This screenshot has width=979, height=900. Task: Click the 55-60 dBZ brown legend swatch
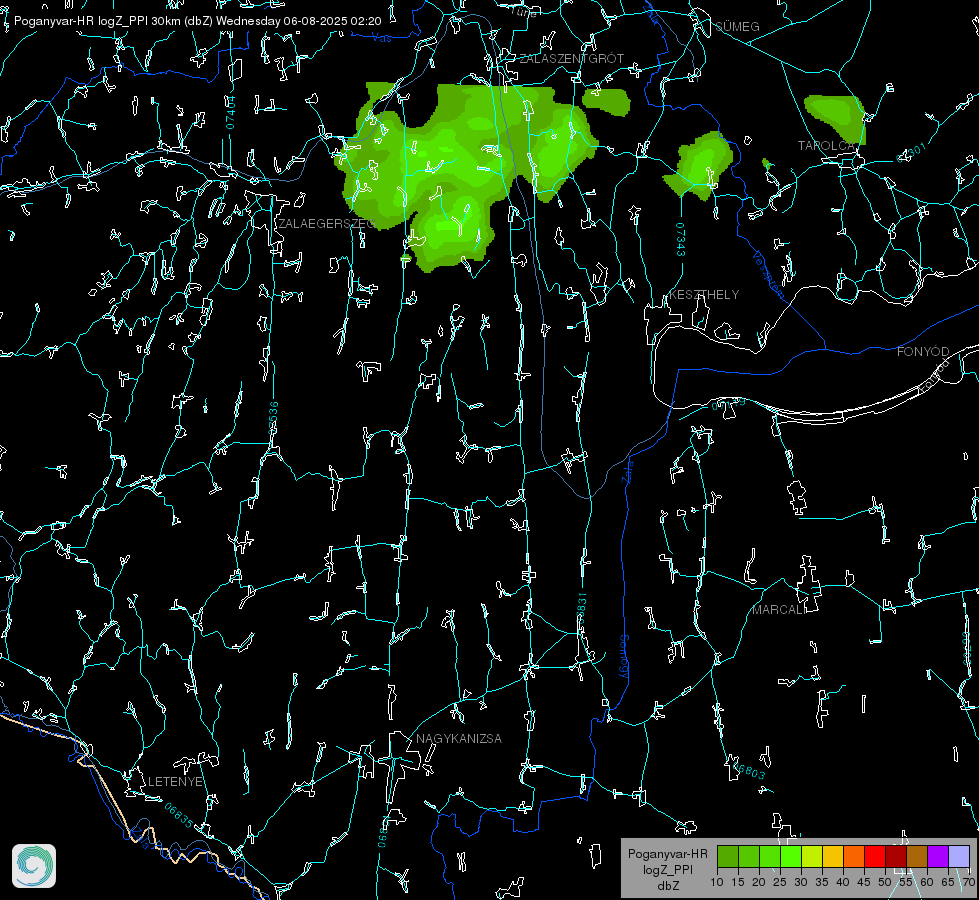point(917,856)
